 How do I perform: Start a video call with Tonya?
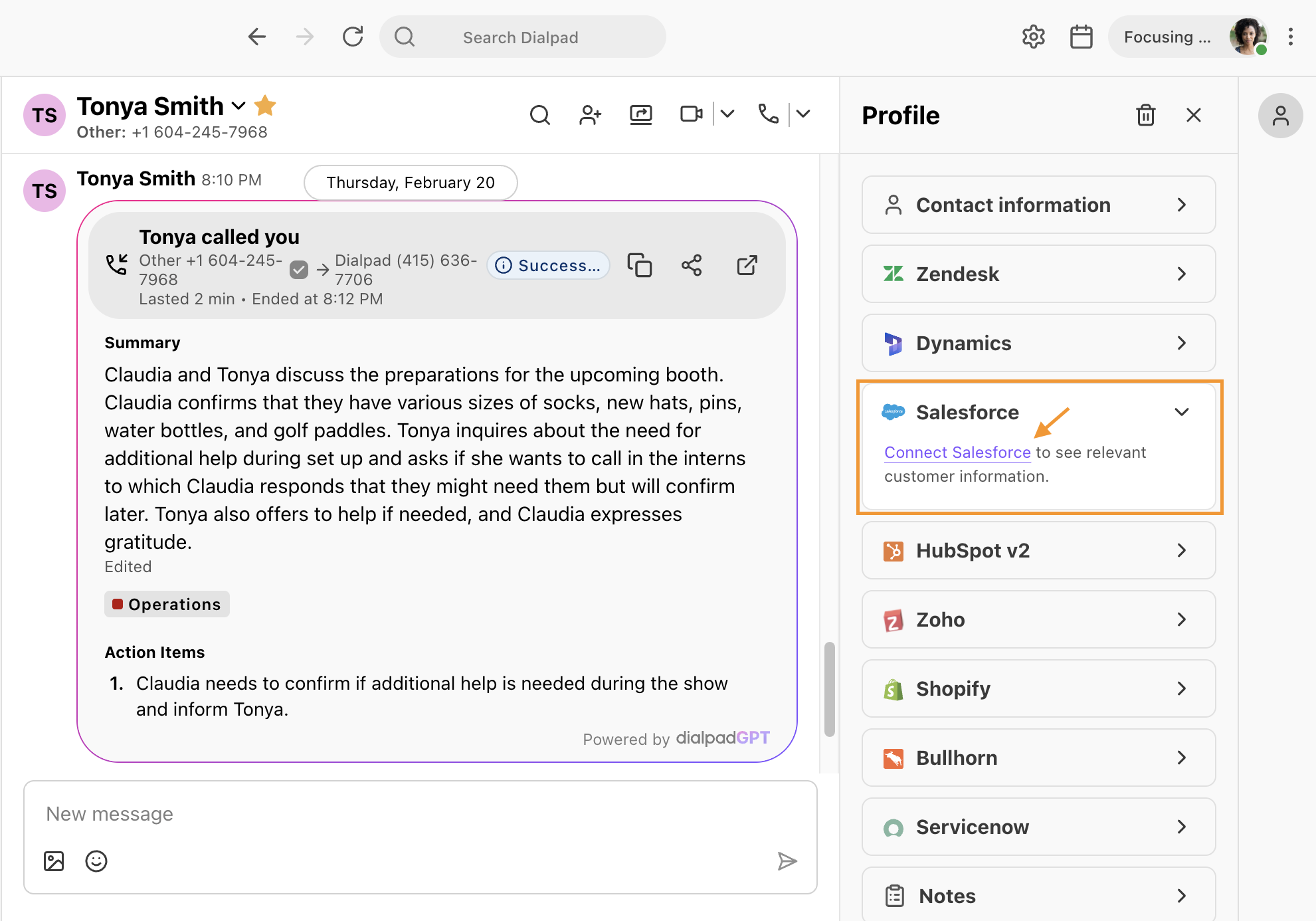[x=691, y=114]
